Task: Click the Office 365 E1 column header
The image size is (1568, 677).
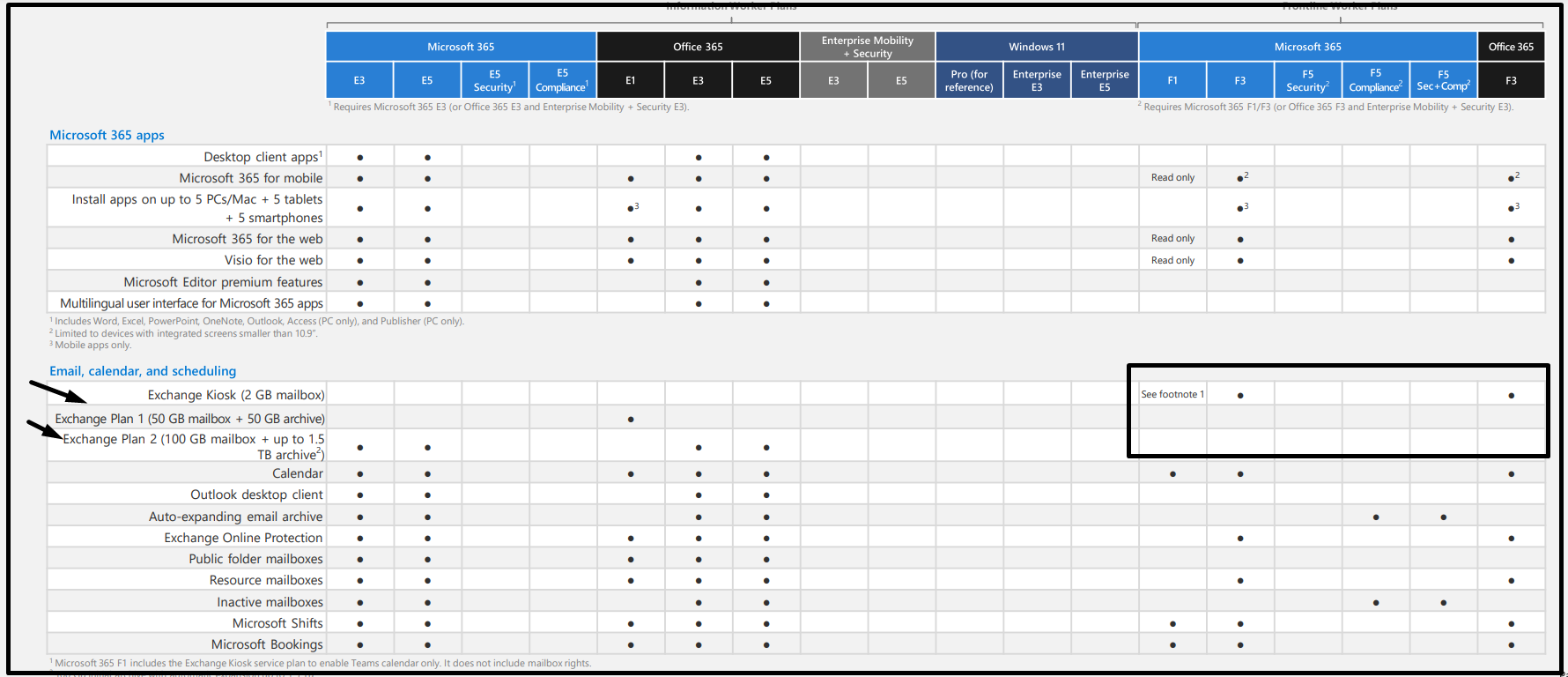Action: pyautogui.click(x=631, y=80)
